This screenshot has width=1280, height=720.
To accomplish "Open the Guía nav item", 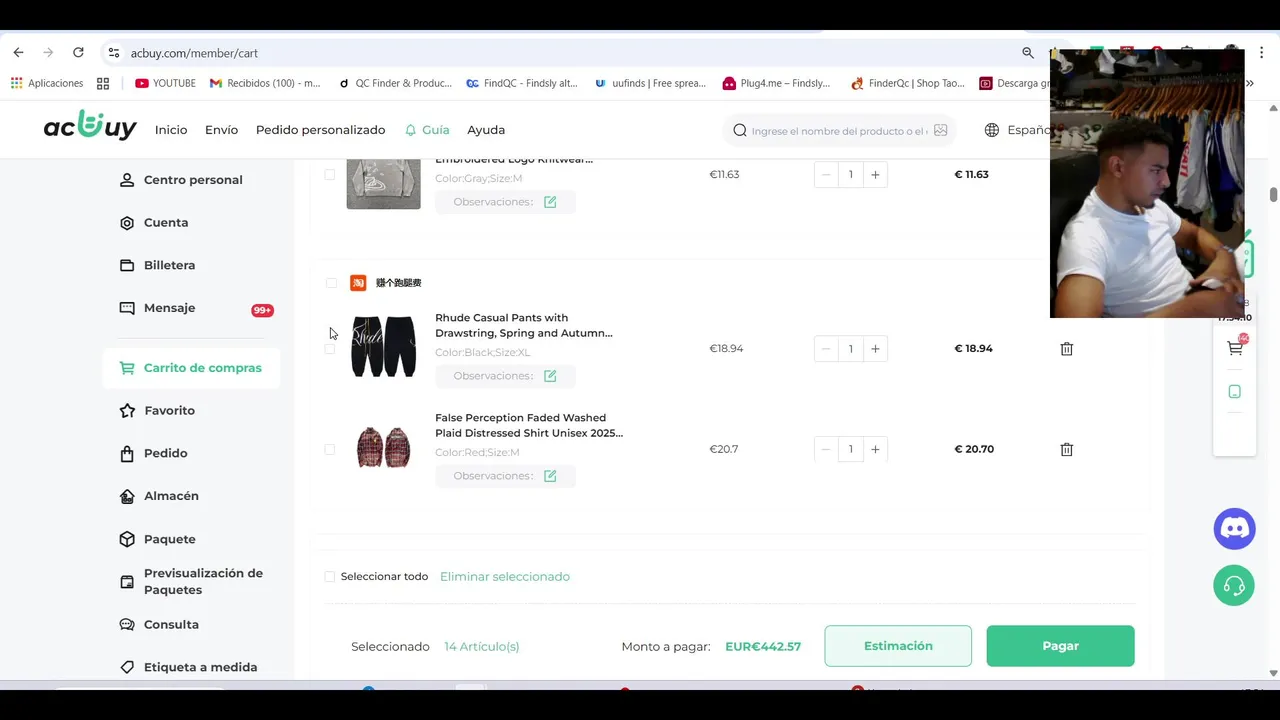I will click(x=427, y=130).
